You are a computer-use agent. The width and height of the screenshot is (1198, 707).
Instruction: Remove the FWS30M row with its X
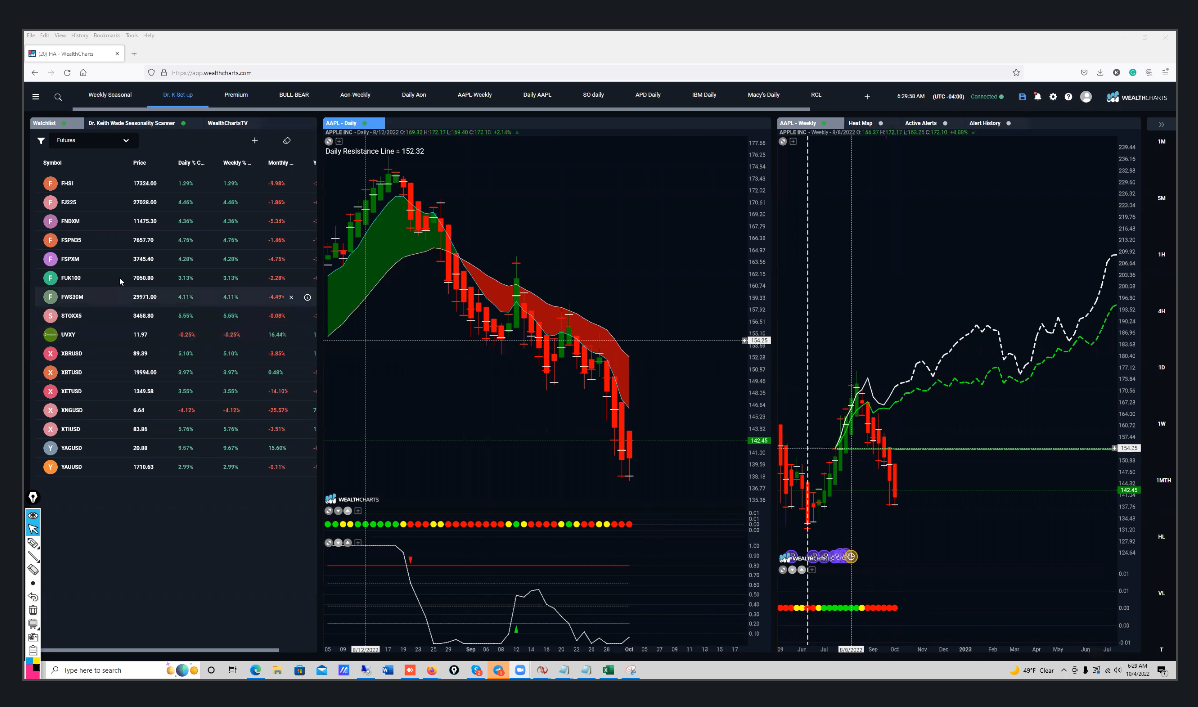(291, 297)
